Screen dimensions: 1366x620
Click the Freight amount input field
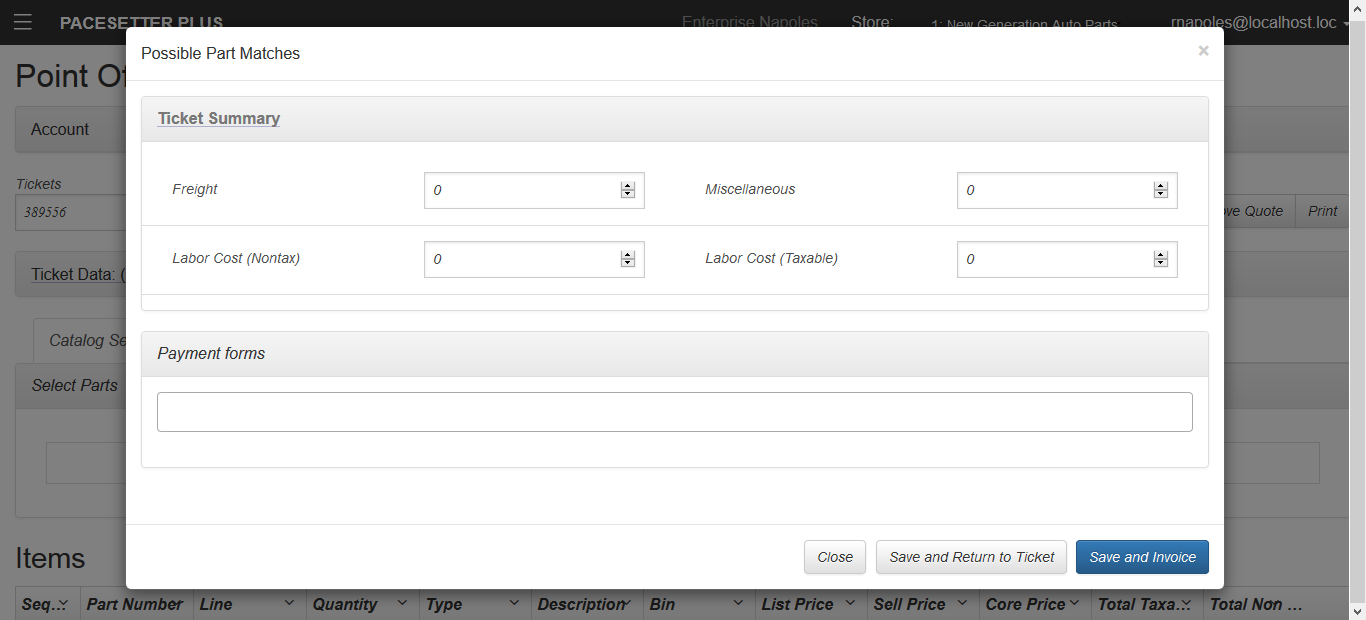click(520, 190)
